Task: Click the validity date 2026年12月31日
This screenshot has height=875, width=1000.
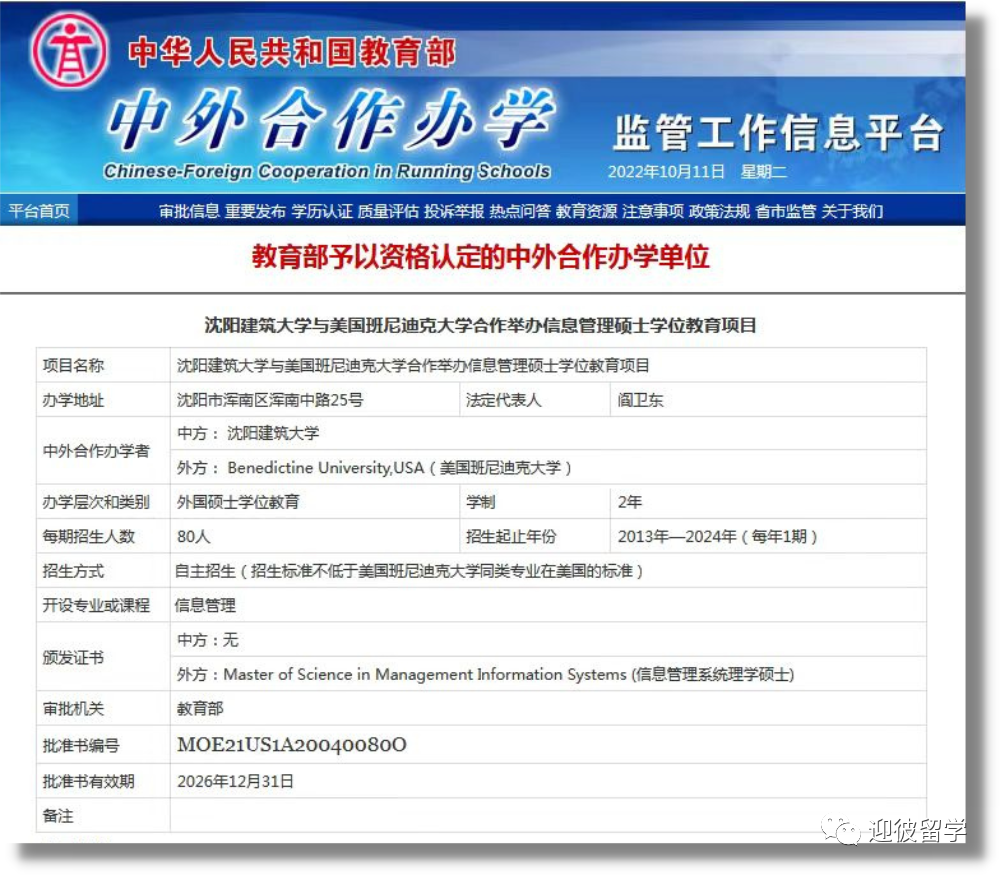Action: [235, 781]
